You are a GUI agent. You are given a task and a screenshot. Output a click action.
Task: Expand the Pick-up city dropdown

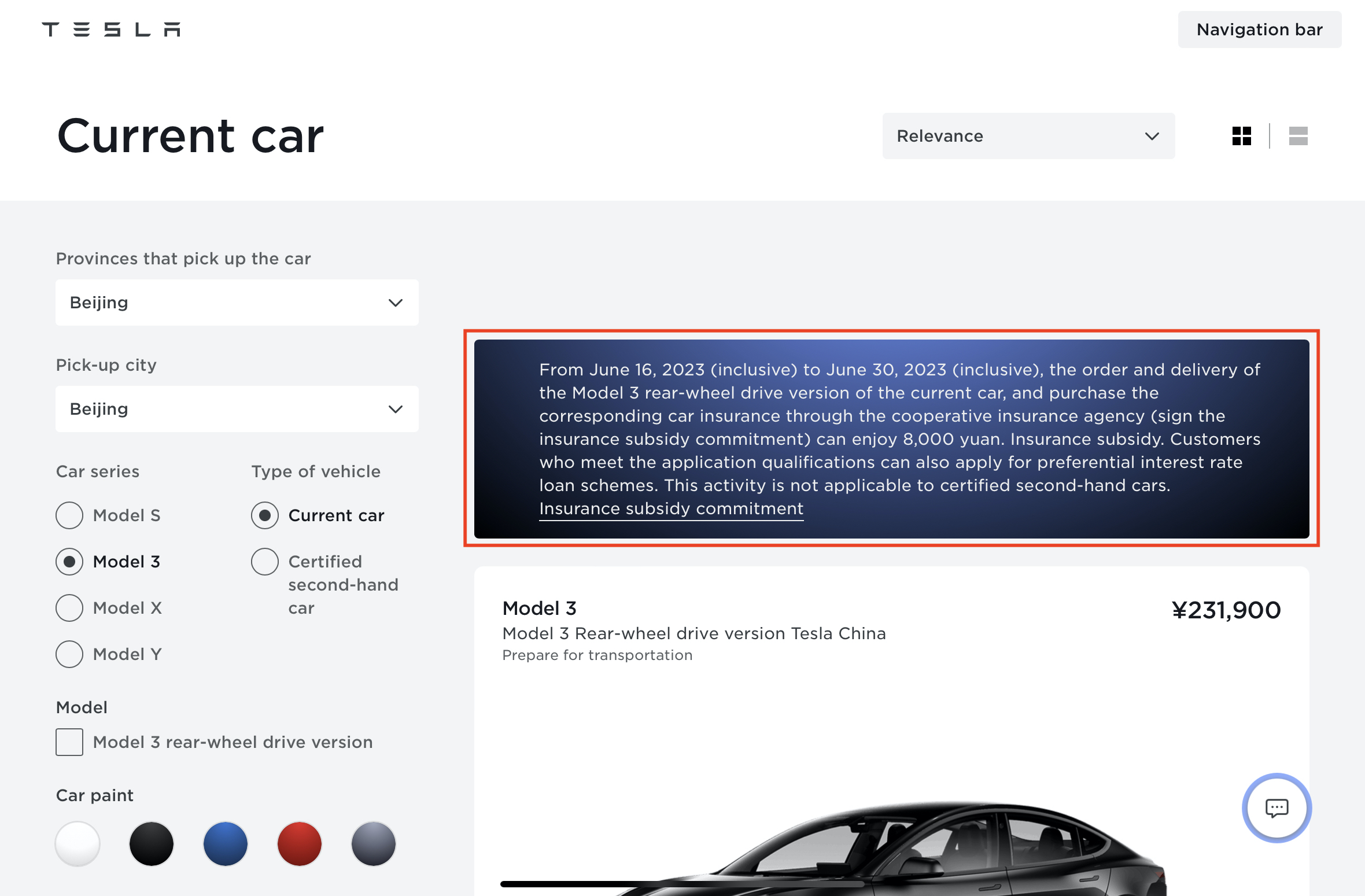pos(237,409)
